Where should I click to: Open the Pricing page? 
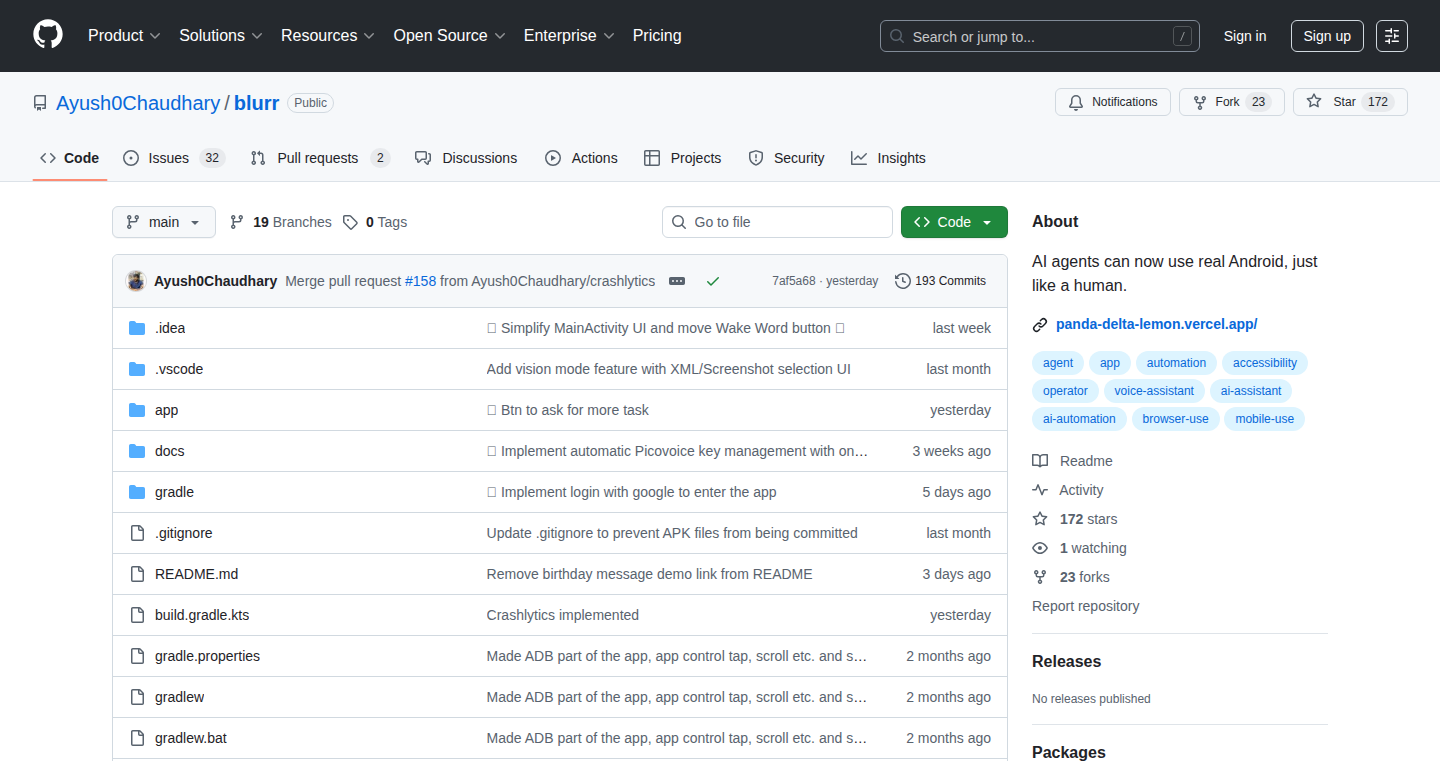point(657,35)
